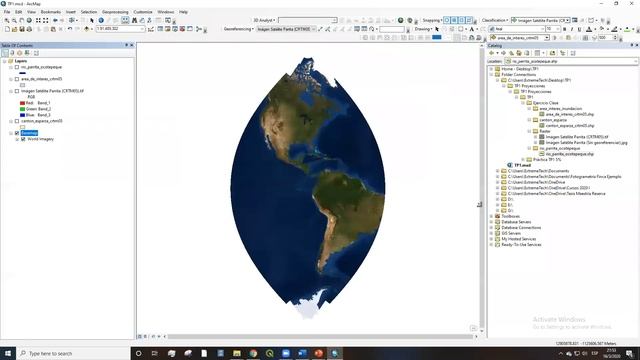Select the Pan hand tool
Viewport: 640px width, 360px height.
(x=22, y=20)
